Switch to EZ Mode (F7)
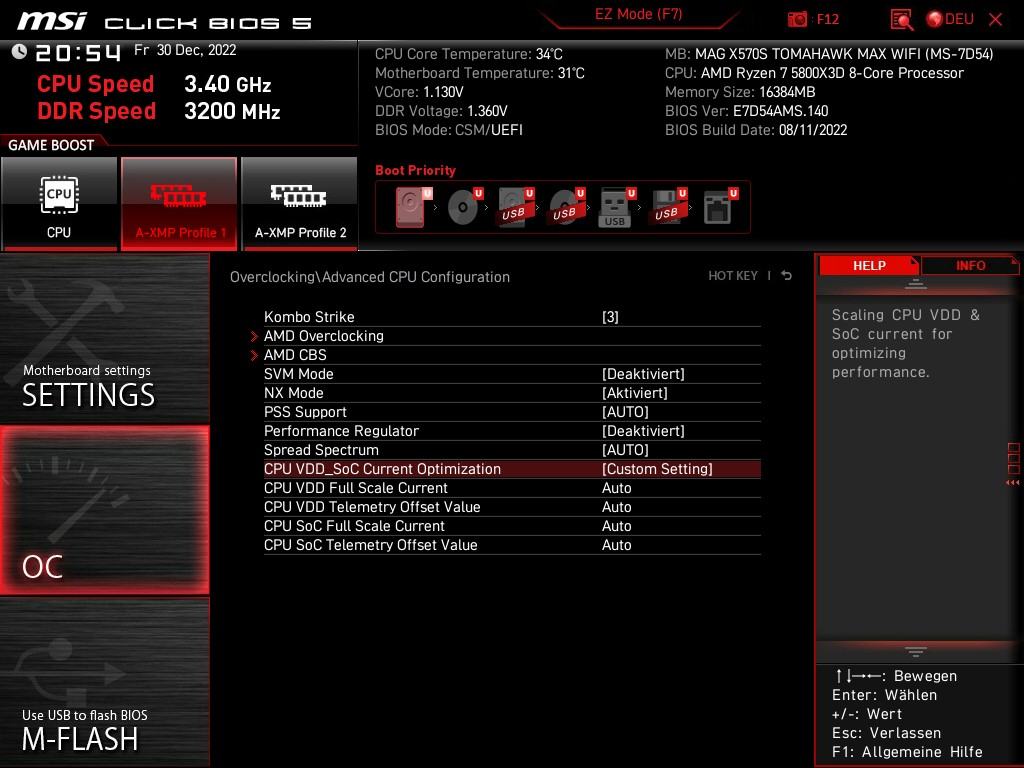This screenshot has height=768, width=1024. point(639,14)
